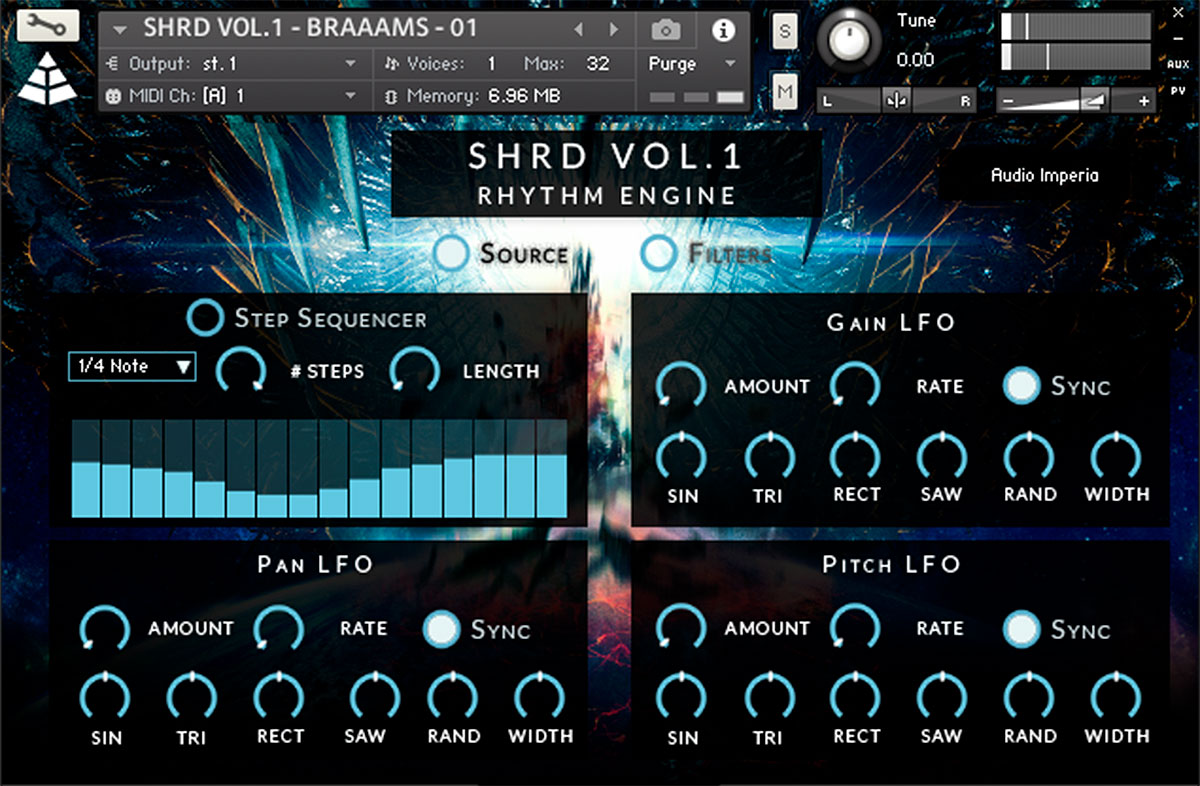Click the Pan LFO SIN knob

pyautogui.click(x=105, y=698)
